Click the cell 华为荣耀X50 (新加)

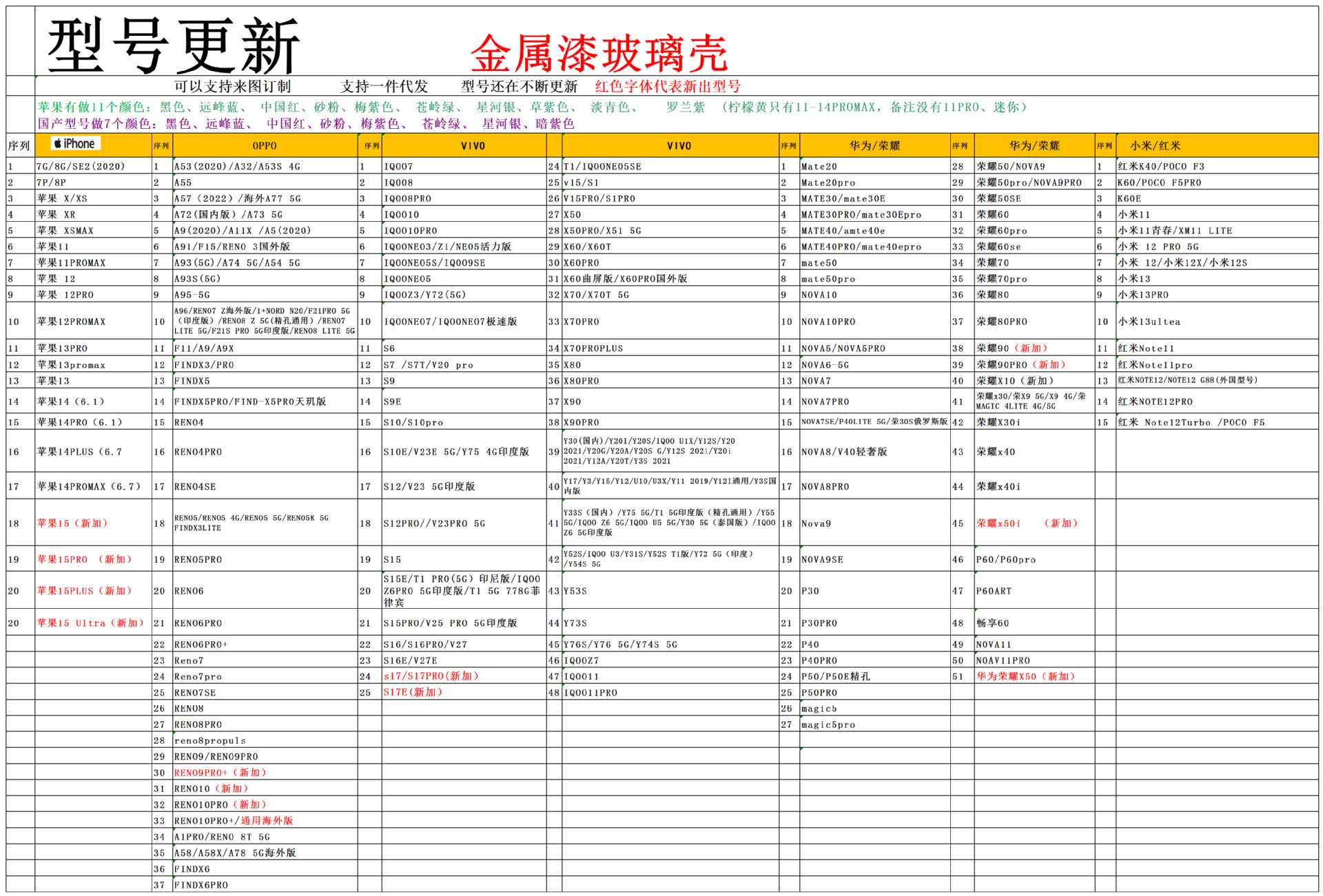click(1025, 676)
